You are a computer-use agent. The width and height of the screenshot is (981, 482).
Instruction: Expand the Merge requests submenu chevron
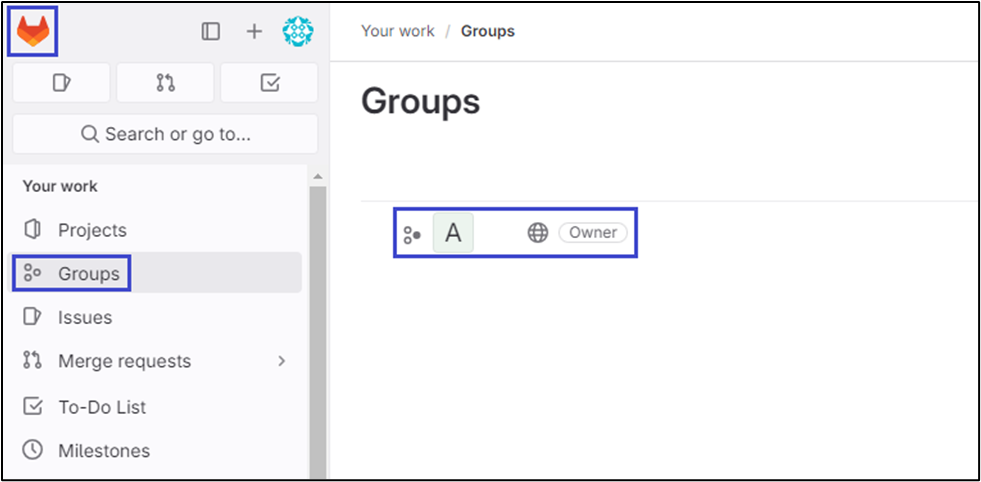tap(282, 361)
